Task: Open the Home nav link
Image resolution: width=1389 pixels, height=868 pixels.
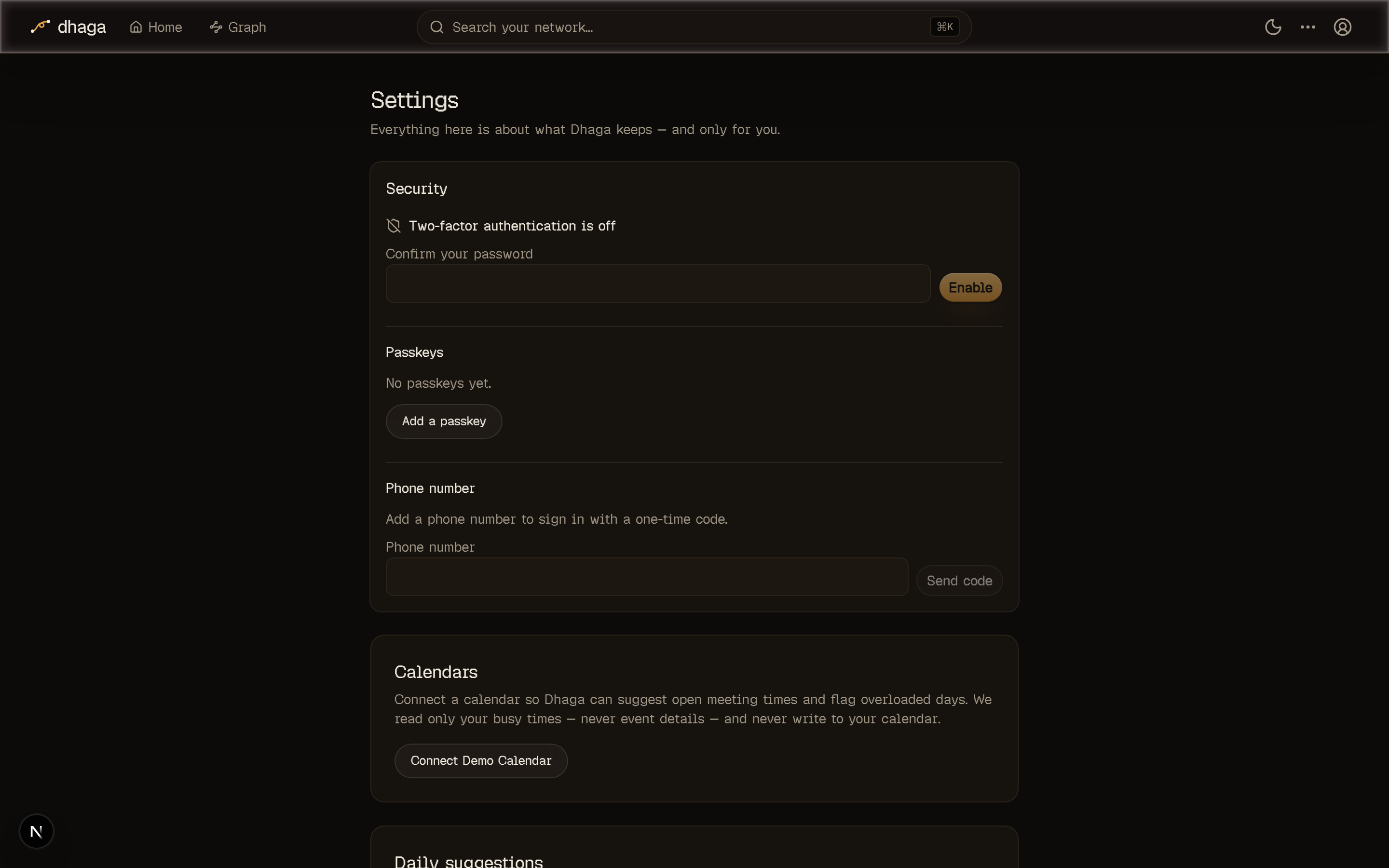Action: [156, 27]
